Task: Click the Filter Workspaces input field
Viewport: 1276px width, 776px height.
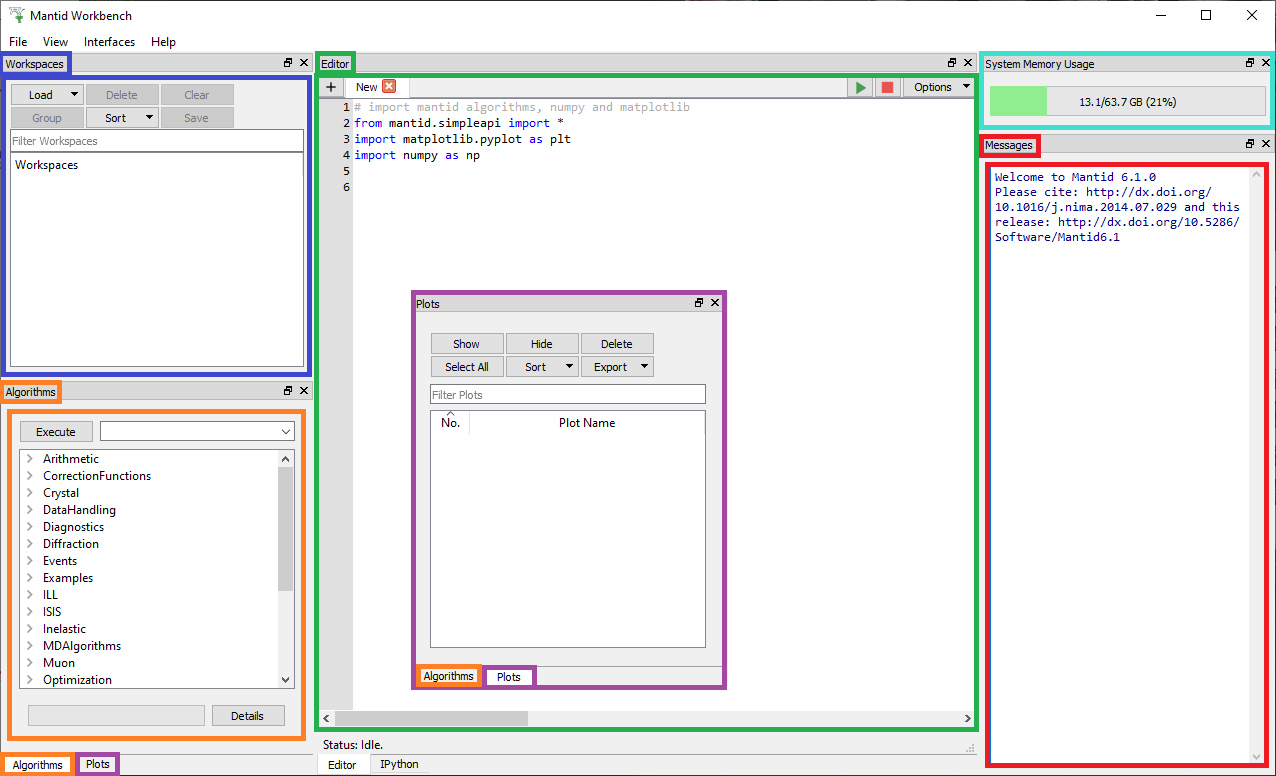Action: click(x=156, y=141)
